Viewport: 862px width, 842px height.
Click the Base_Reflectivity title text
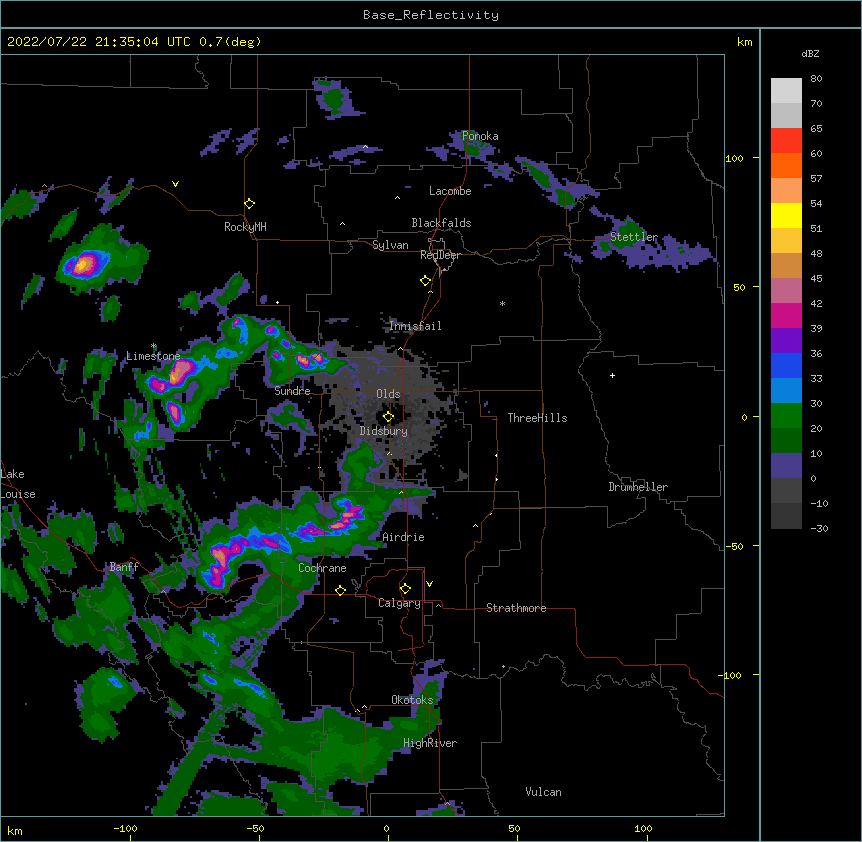[430, 15]
